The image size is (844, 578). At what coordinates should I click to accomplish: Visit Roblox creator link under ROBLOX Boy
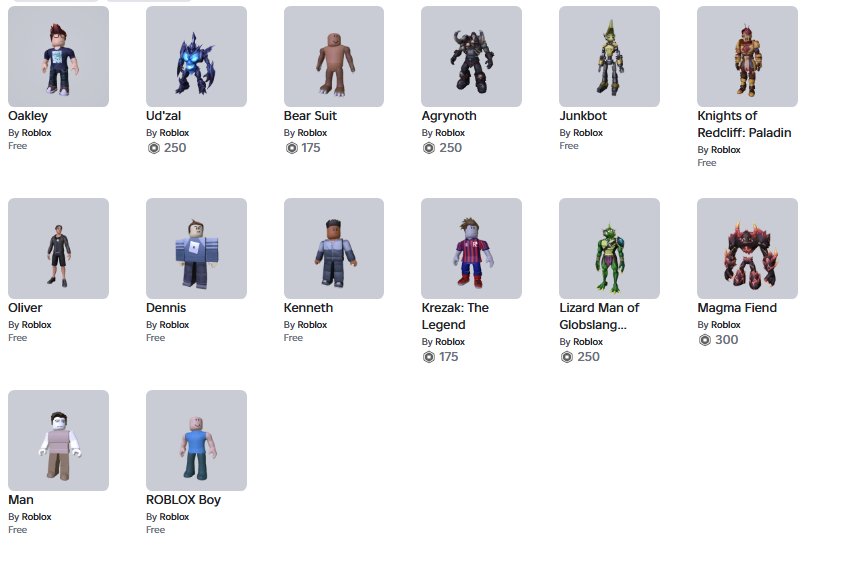(174, 517)
